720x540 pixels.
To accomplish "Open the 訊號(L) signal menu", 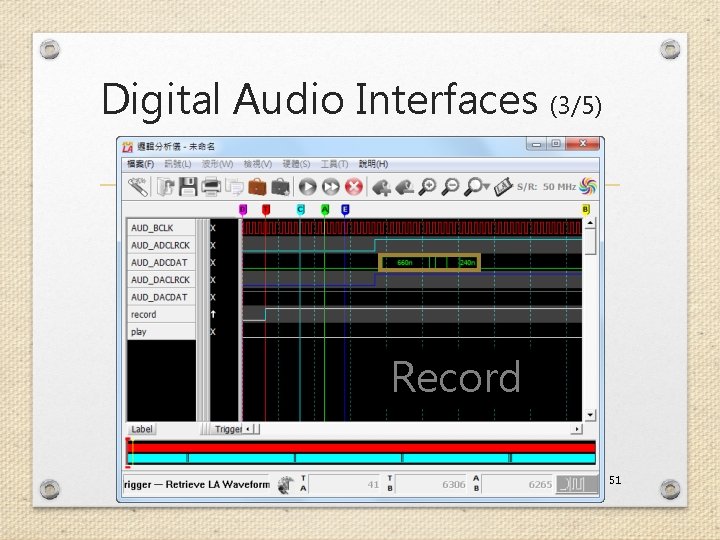I will 178,164.
